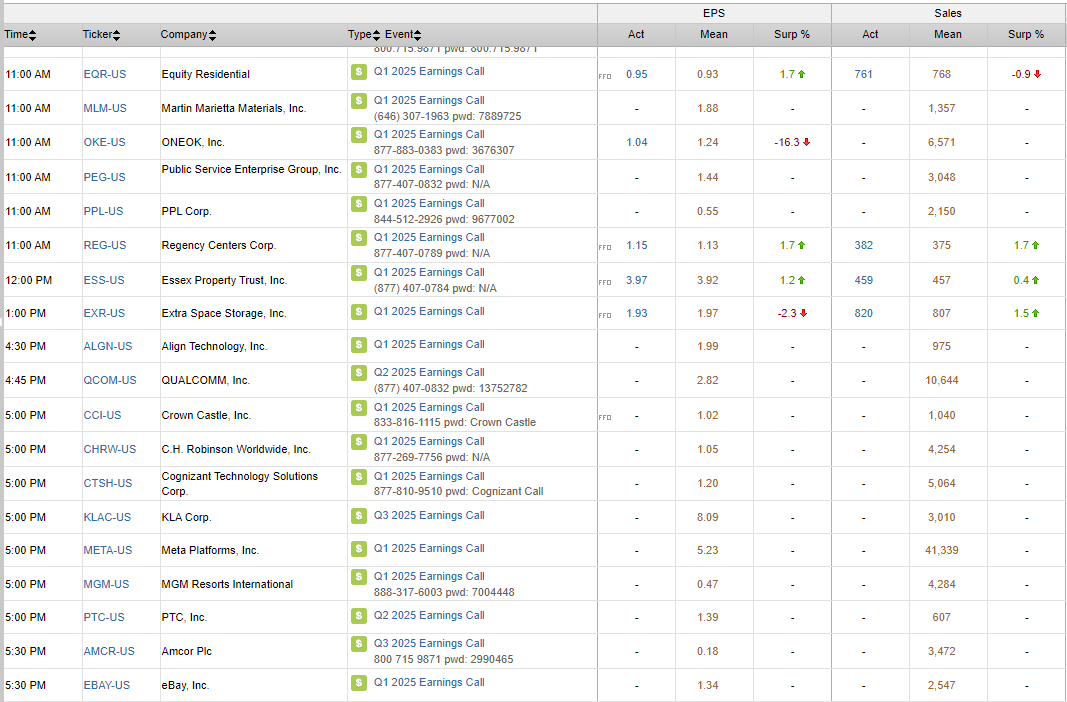This screenshot has width=1067, height=702.
Task: Select Essex Property Trust actual EPS 3.97
Action: pyautogui.click(x=636, y=280)
